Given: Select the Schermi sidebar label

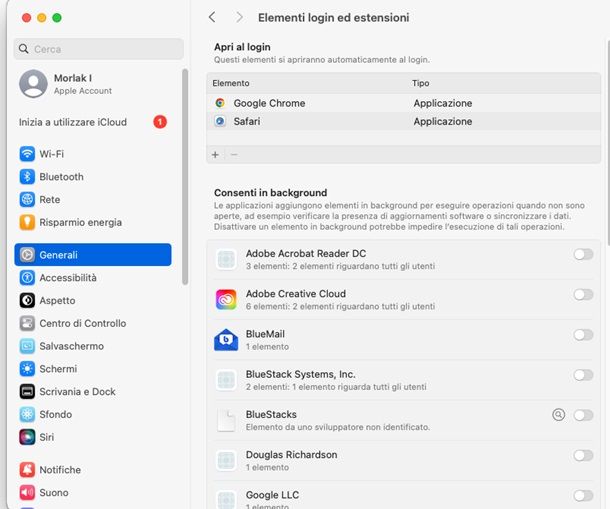Looking at the screenshot, I should point(58,369).
